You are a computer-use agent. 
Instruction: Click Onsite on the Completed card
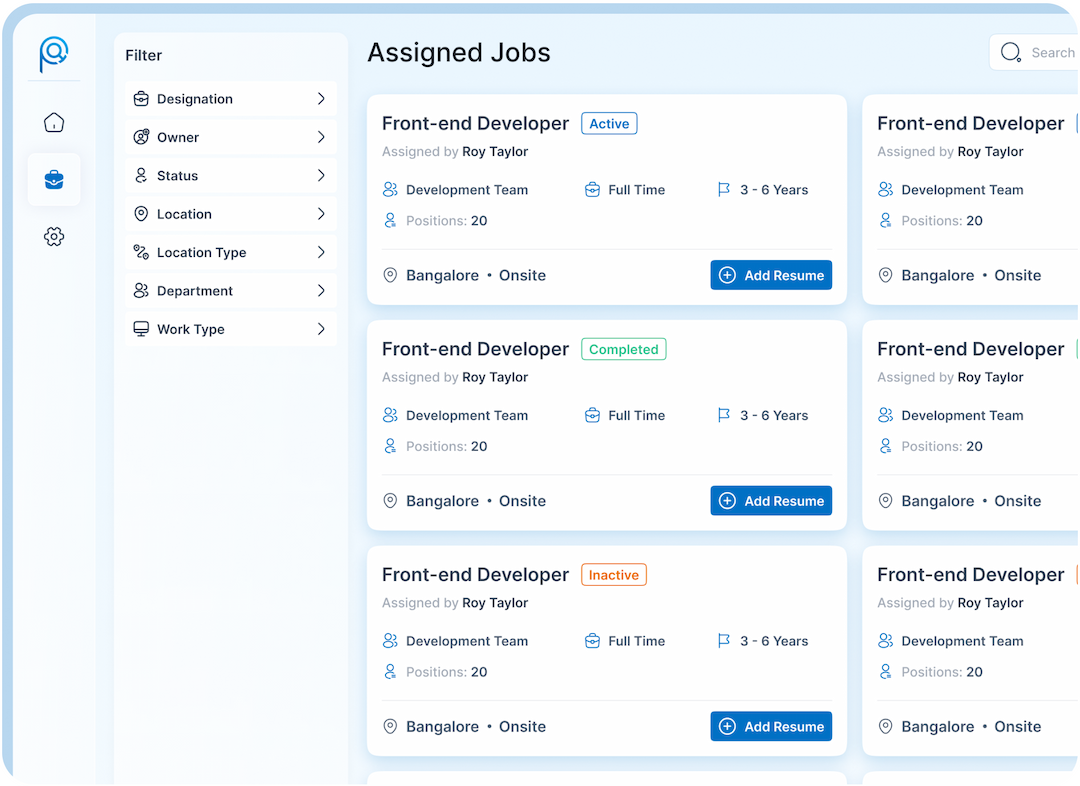522,501
